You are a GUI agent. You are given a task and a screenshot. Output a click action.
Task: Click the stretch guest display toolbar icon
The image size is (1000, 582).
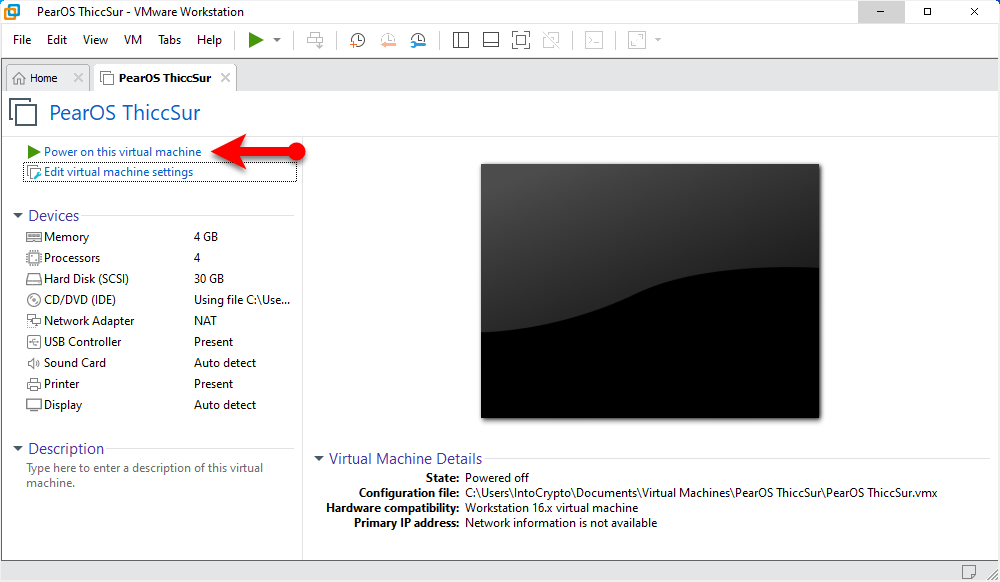(x=637, y=40)
